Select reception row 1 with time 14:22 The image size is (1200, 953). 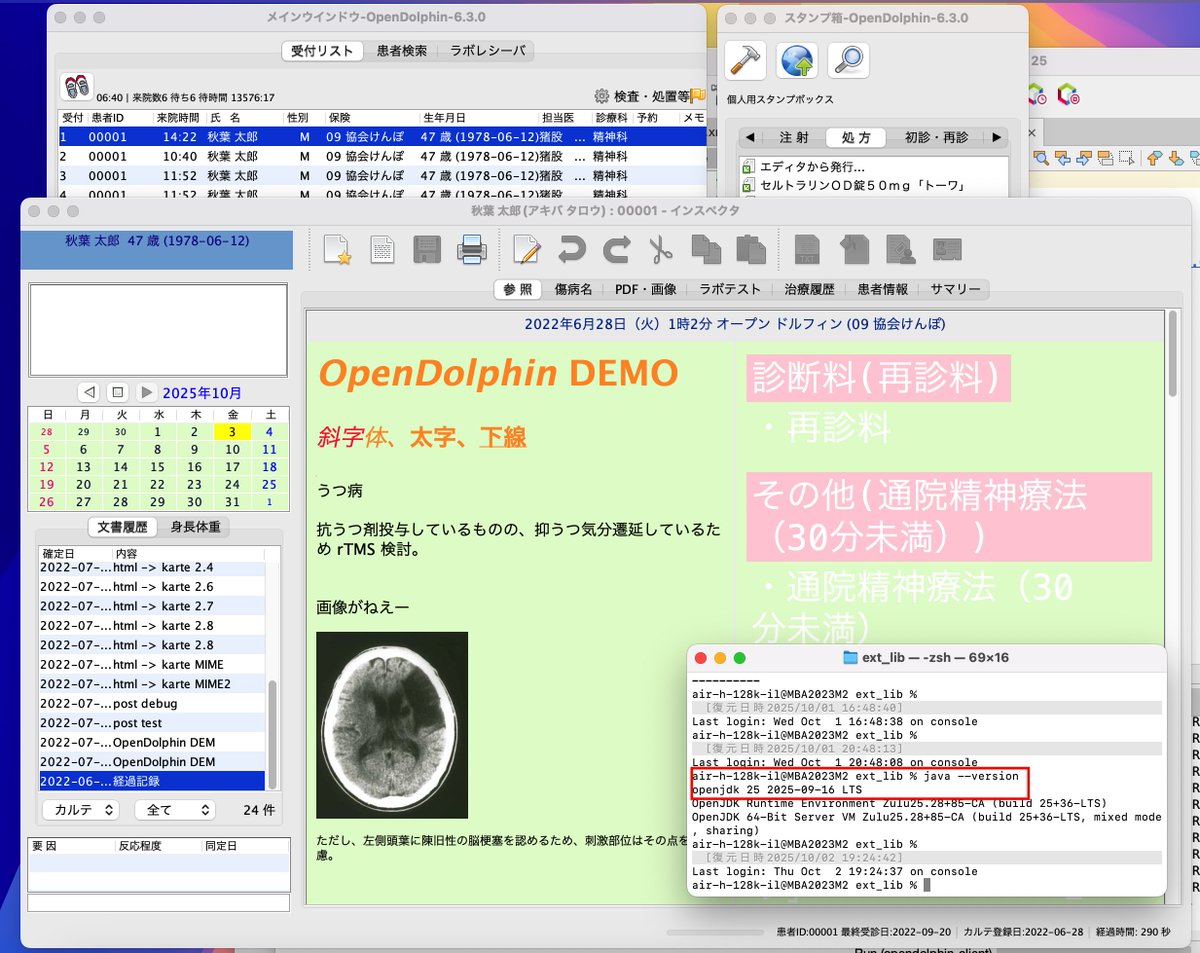point(382,139)
